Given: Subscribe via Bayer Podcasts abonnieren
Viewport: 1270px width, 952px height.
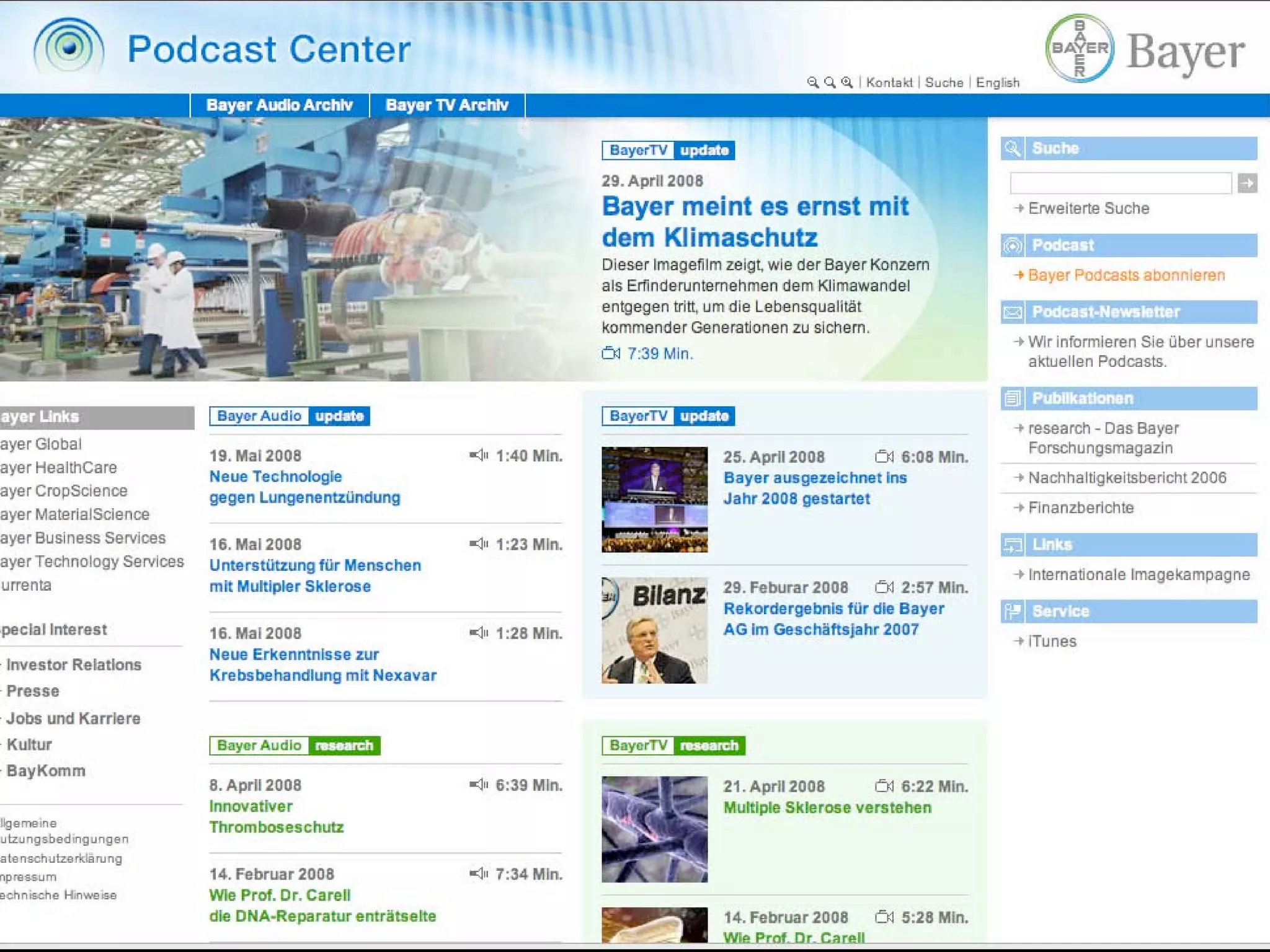Looking at the screenshot, I should coord(1126,275).
